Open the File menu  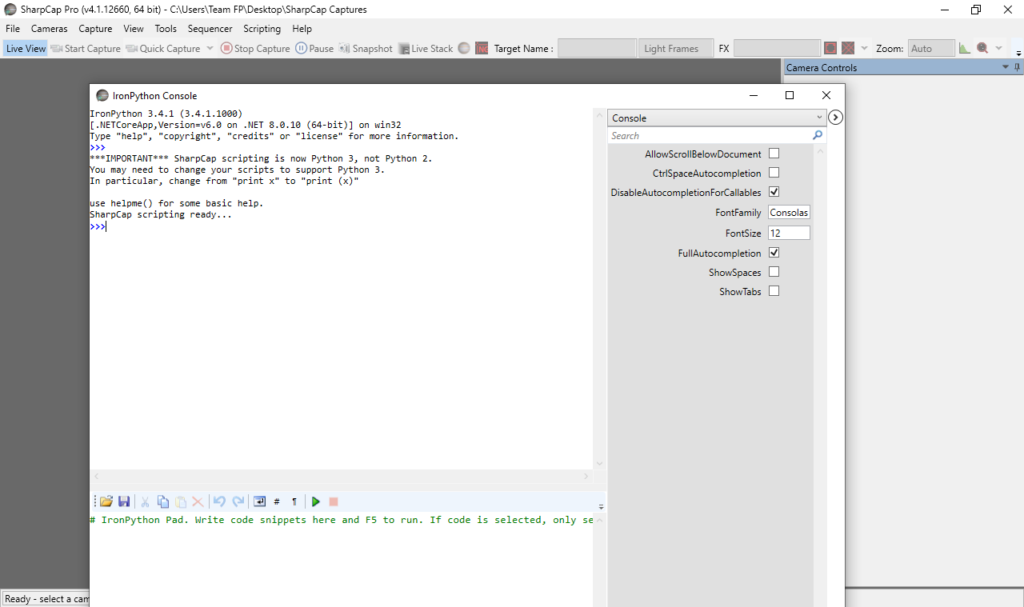(x=12, y=29)
